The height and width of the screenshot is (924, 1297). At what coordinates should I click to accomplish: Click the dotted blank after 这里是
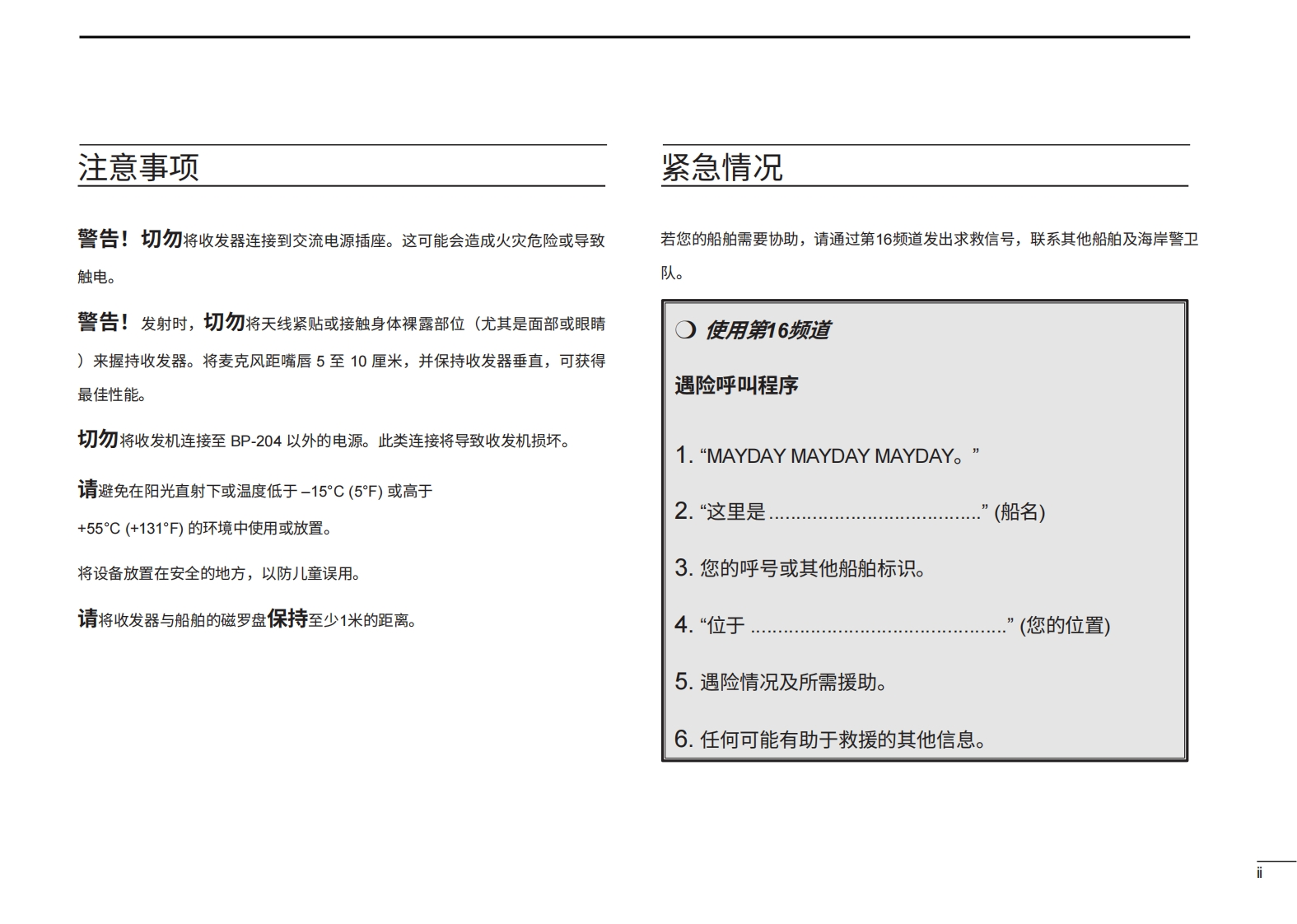pos(875,514)
